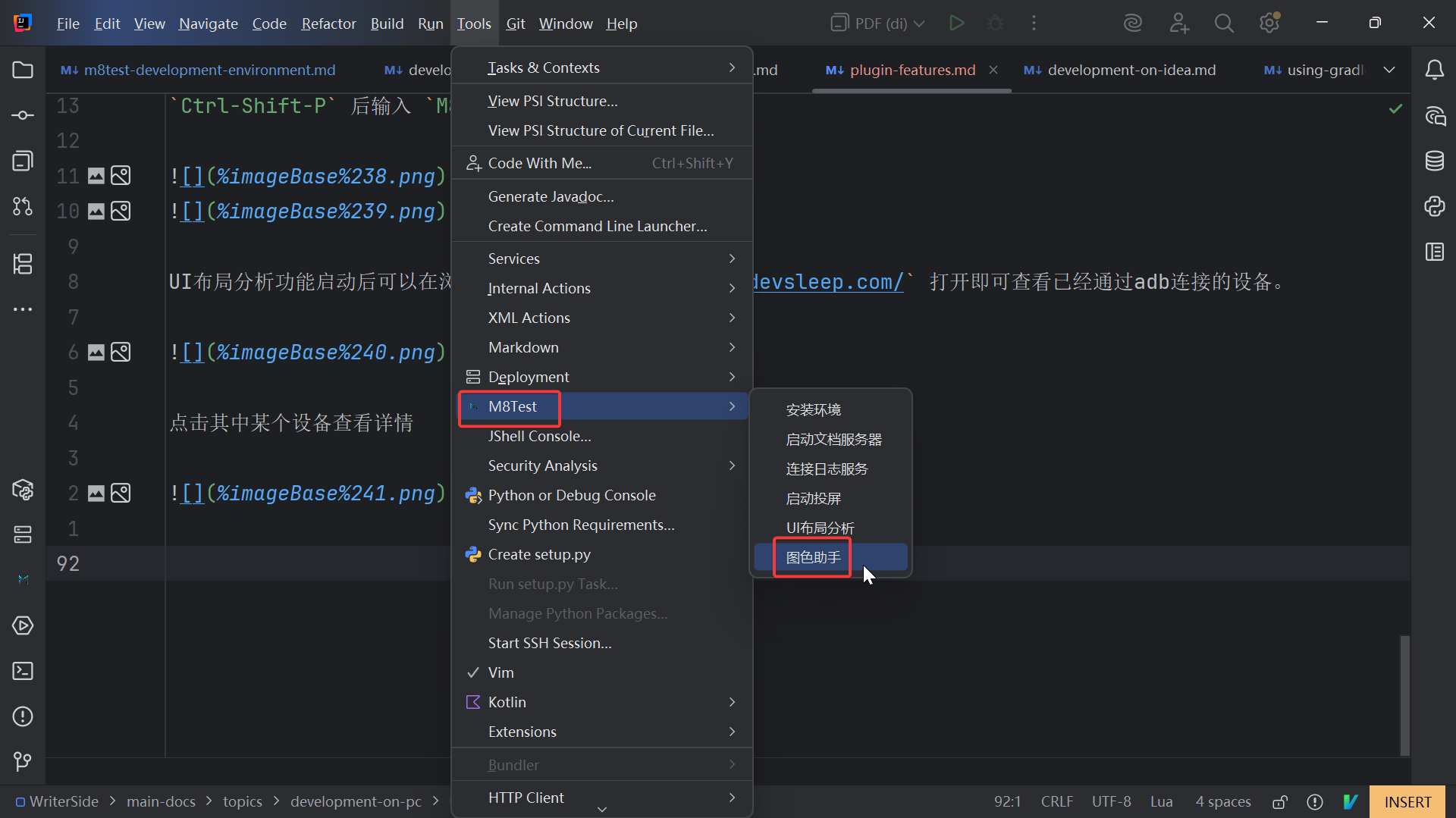Click the editor vertical scrollbar thumb
Viewport: 1456px width, 818px height.
pos(1404,694)
